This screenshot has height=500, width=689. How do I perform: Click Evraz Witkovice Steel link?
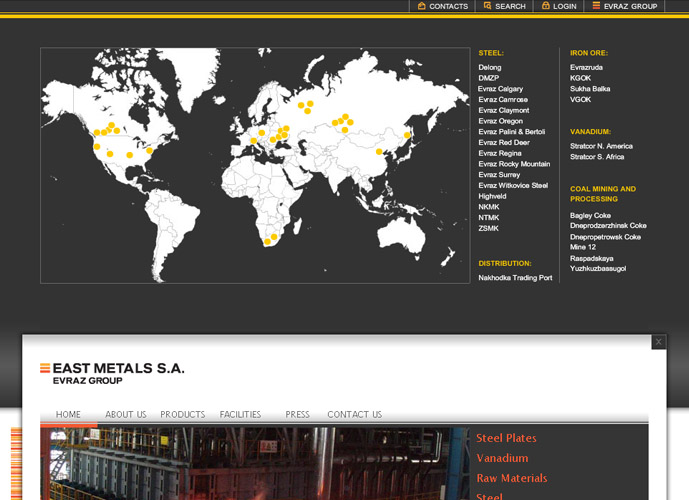513,185
